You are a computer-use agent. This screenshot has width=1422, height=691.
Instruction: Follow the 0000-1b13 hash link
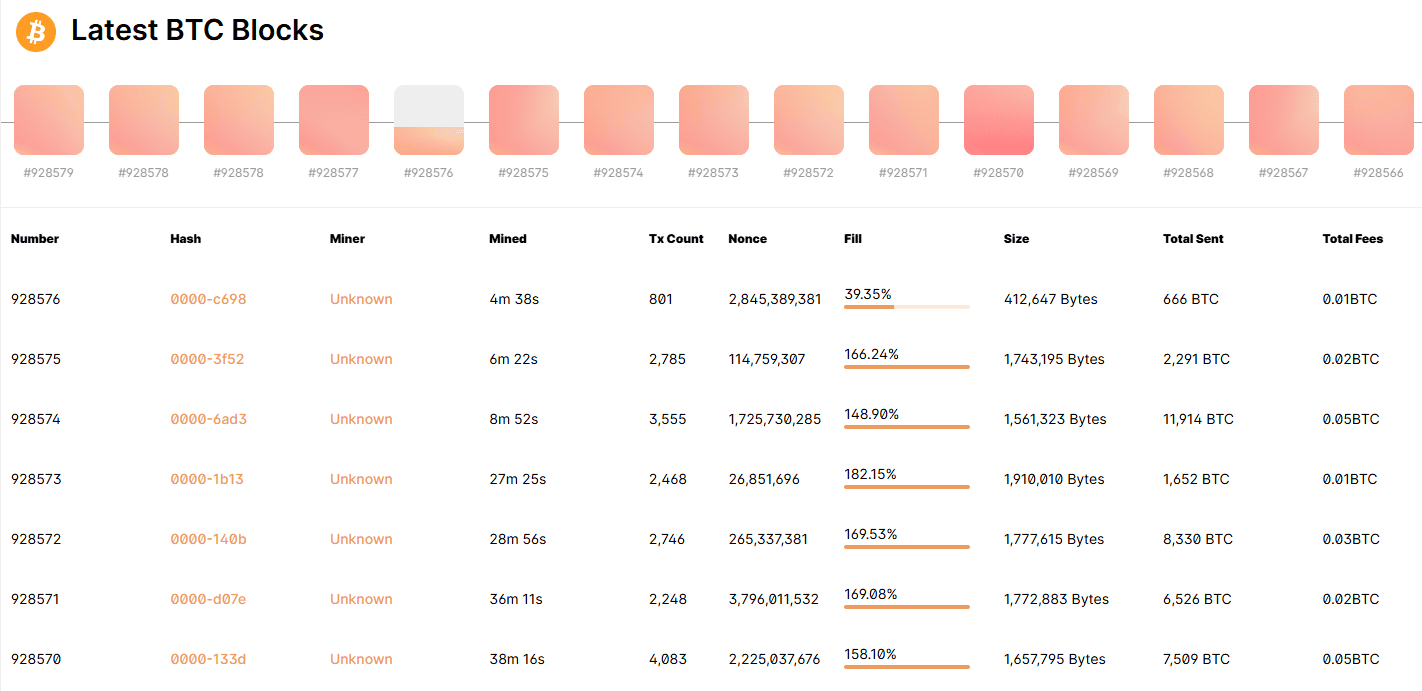207,479
